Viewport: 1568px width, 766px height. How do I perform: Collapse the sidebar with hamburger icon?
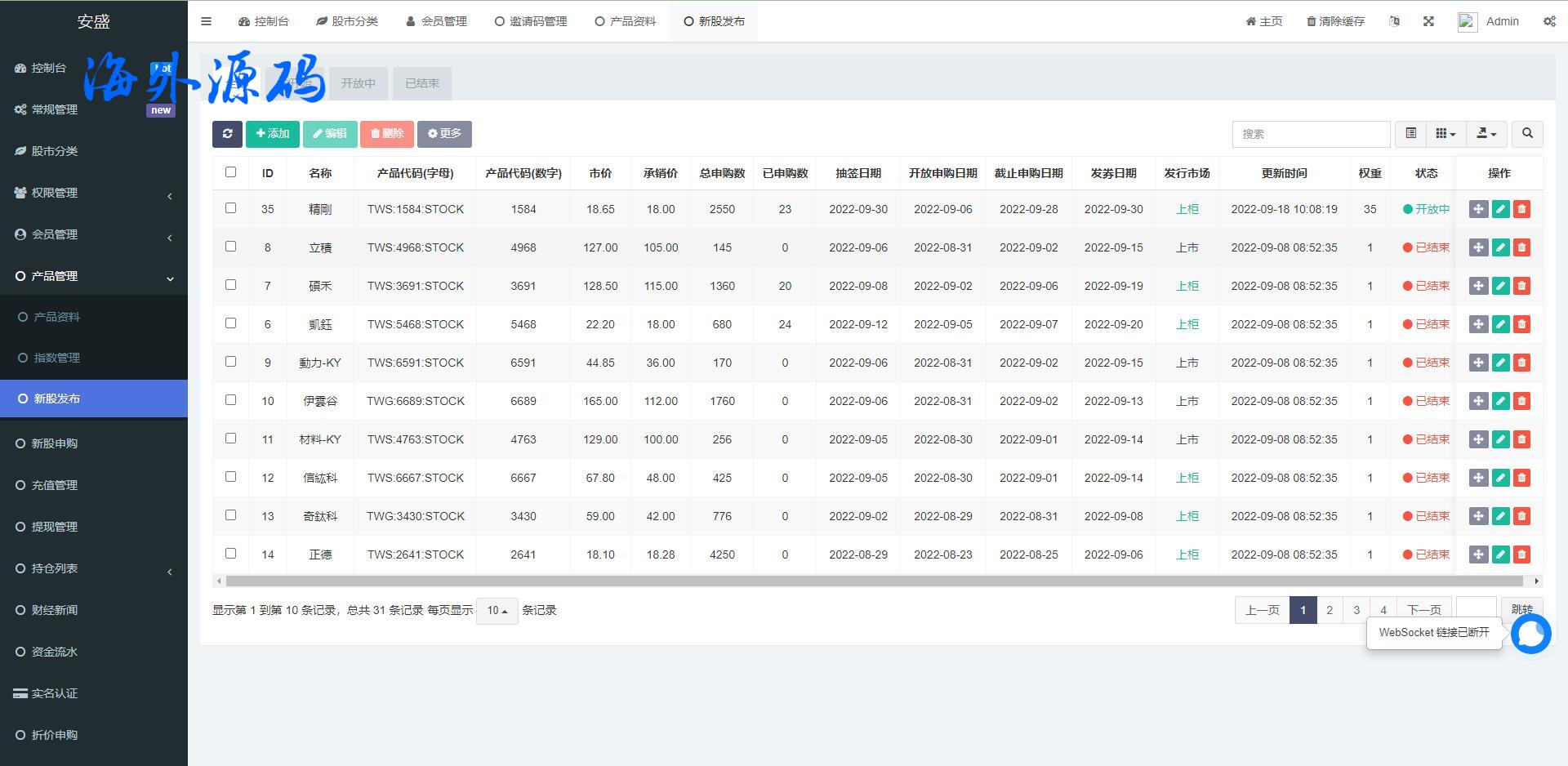(206, 21)
